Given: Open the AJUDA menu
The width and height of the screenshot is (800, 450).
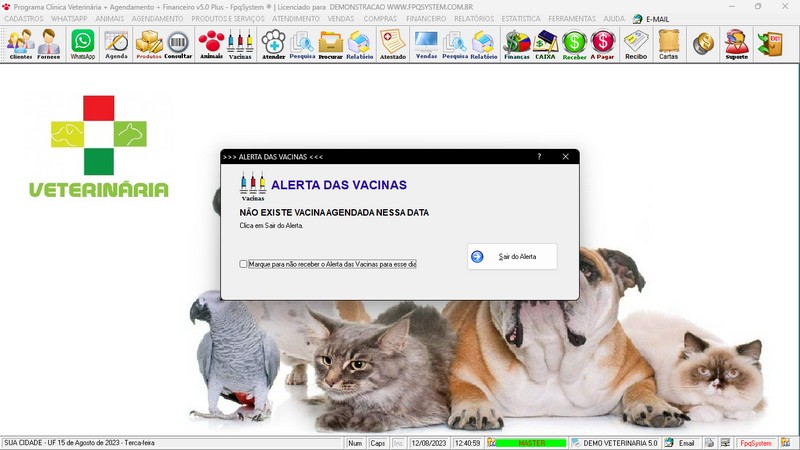Looking at the screenshot, I should coord(614,19).
